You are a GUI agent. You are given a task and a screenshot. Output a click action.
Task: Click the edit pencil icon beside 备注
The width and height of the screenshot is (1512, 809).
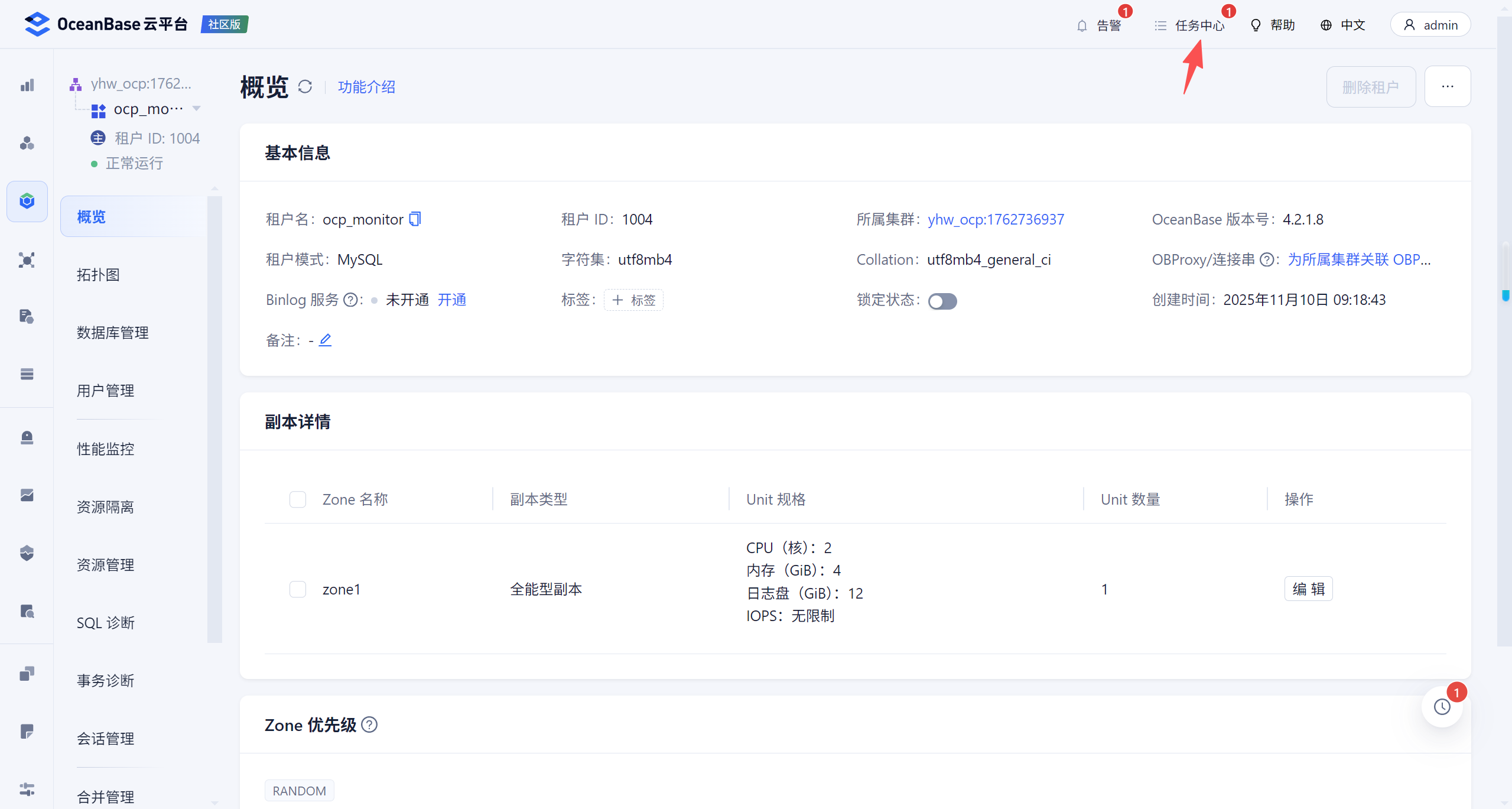(x=325, y=340)
